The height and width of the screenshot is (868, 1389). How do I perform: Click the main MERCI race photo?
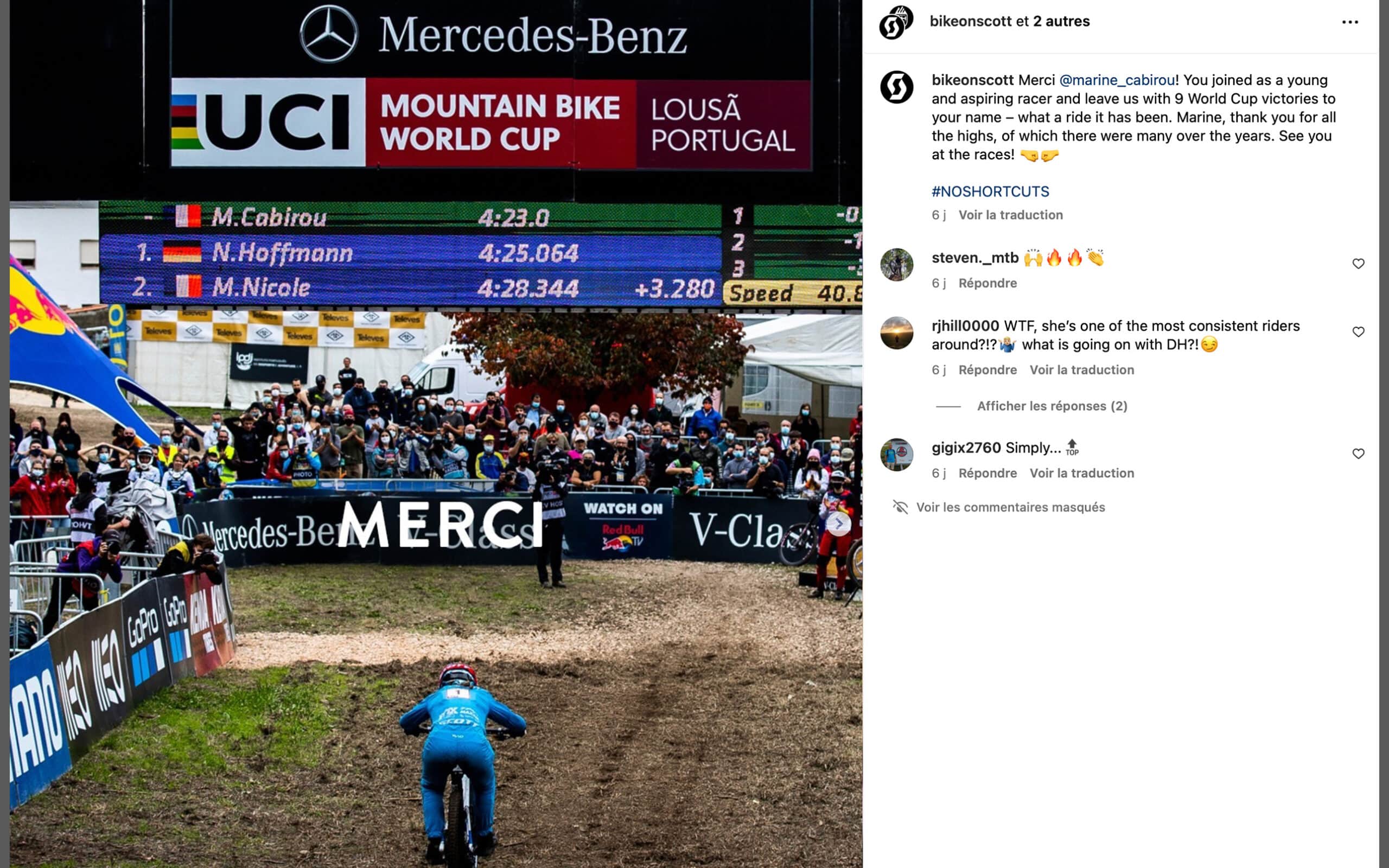[436, 434]
